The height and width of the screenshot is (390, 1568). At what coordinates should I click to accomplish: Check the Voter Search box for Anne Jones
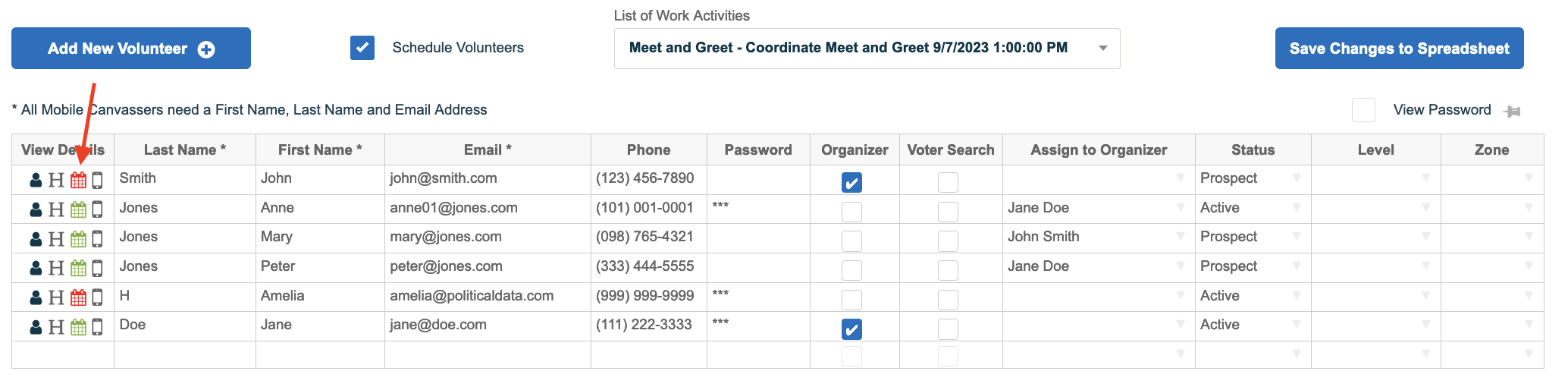[948, 212]
